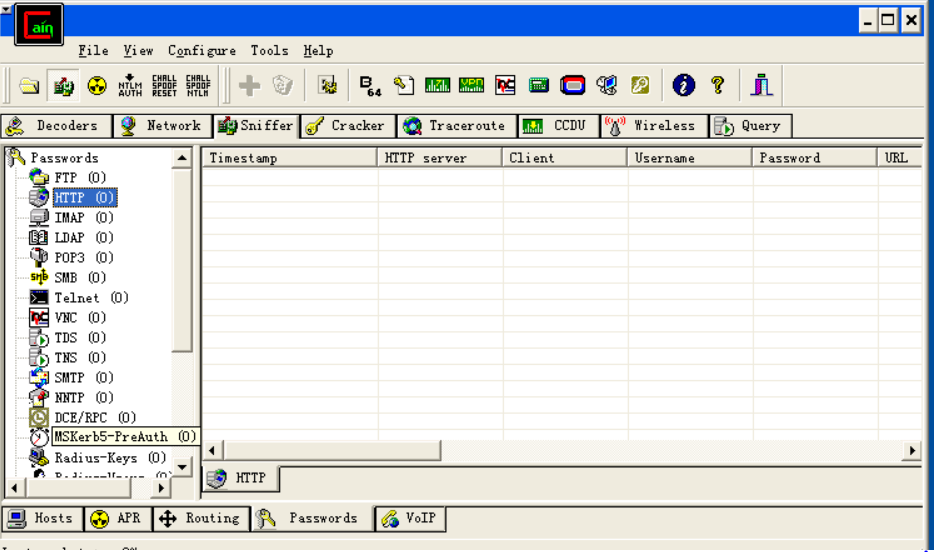The width and height of the screenshot is (934, 552).
Task: Select MSKerb5-PreAuth (0) in the tree
Action: [x=124, y=437]
